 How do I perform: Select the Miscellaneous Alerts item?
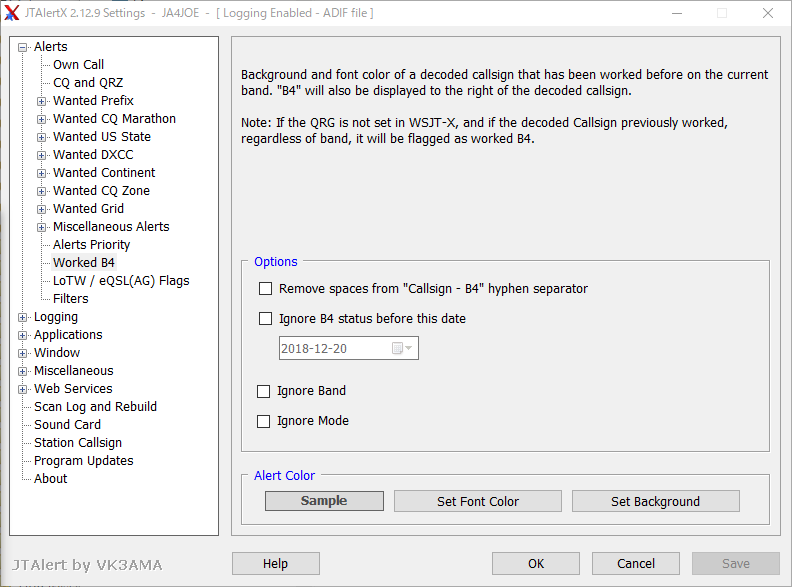(x=111, y=227)
